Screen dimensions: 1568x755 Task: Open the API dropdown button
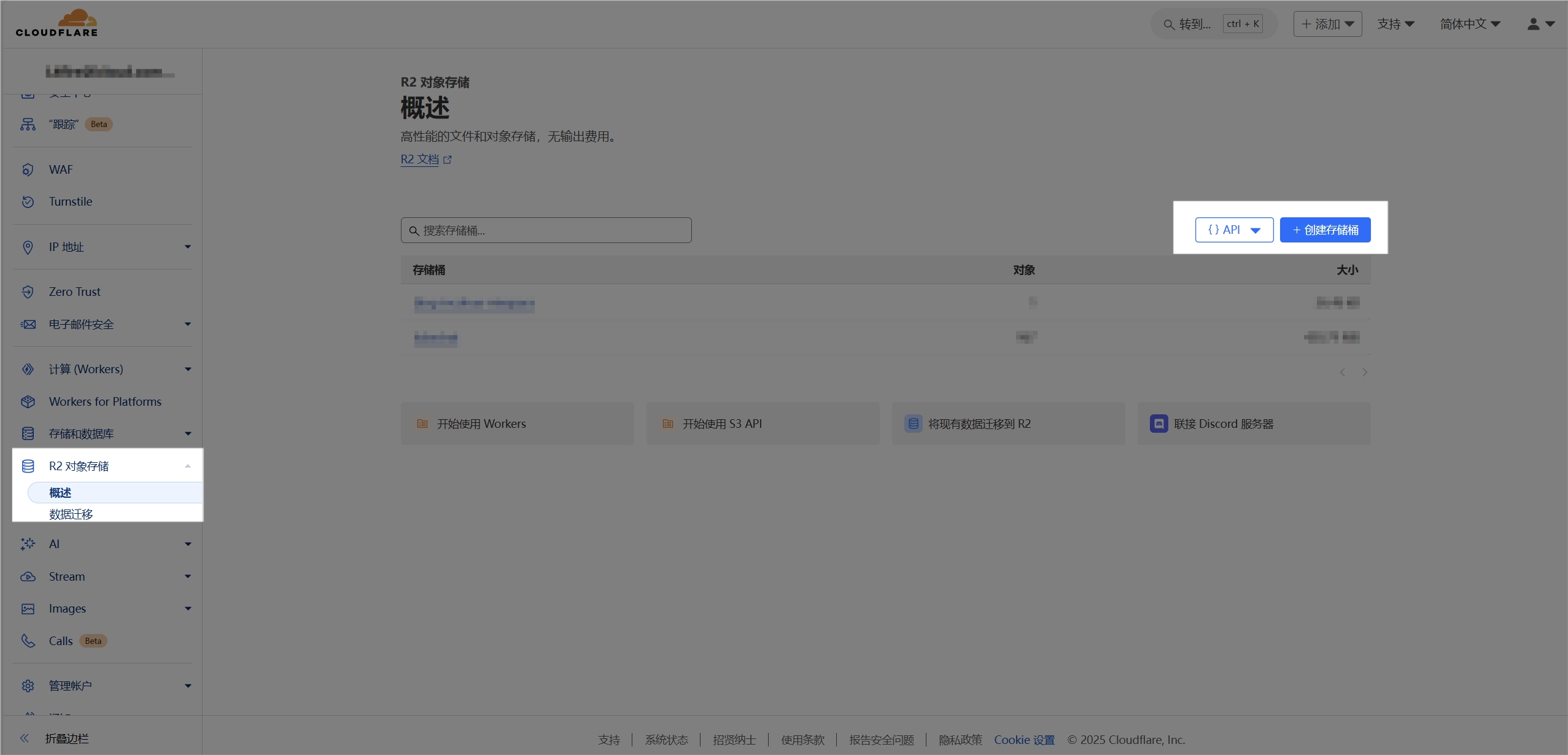tap(1234, 230)
